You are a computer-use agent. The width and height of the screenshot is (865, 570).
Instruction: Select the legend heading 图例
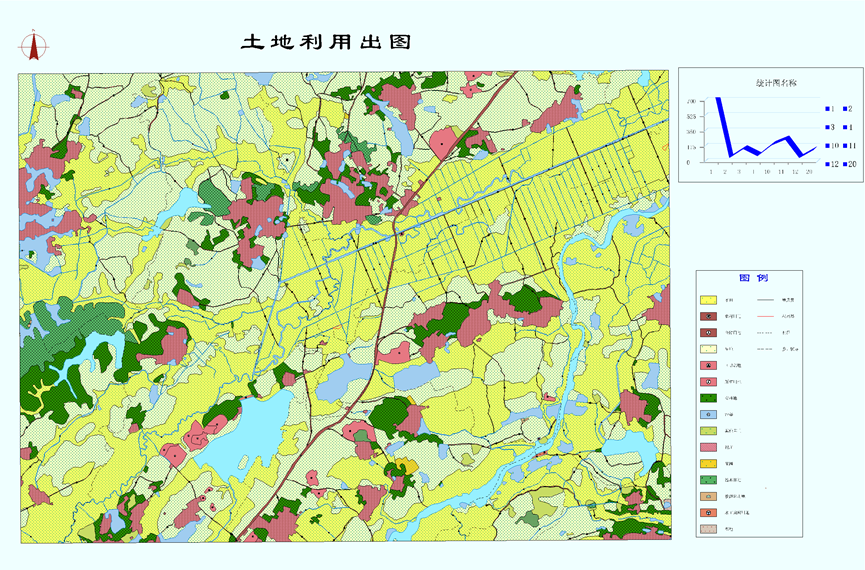click(x=753, y=278)
